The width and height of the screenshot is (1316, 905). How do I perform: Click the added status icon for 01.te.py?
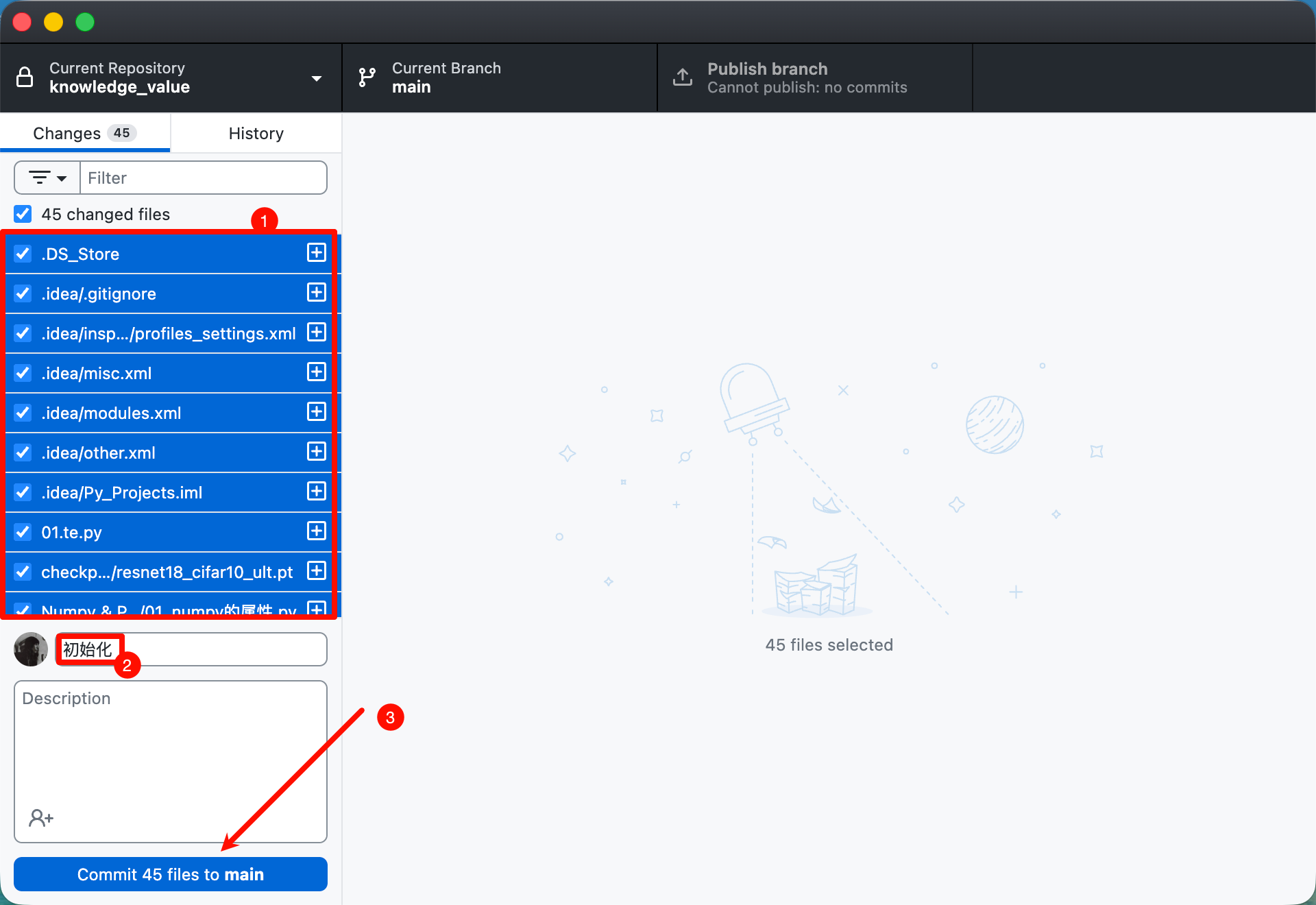[x=316, y=531]
